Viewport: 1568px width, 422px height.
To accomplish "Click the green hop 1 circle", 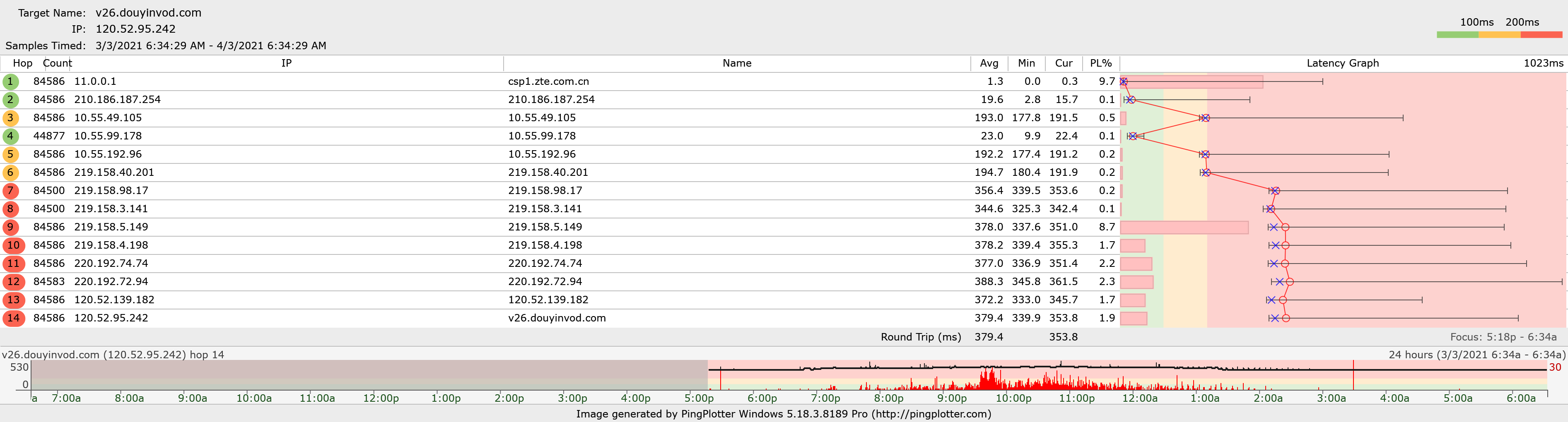I will pyautogui.click(x=10, y=82).
